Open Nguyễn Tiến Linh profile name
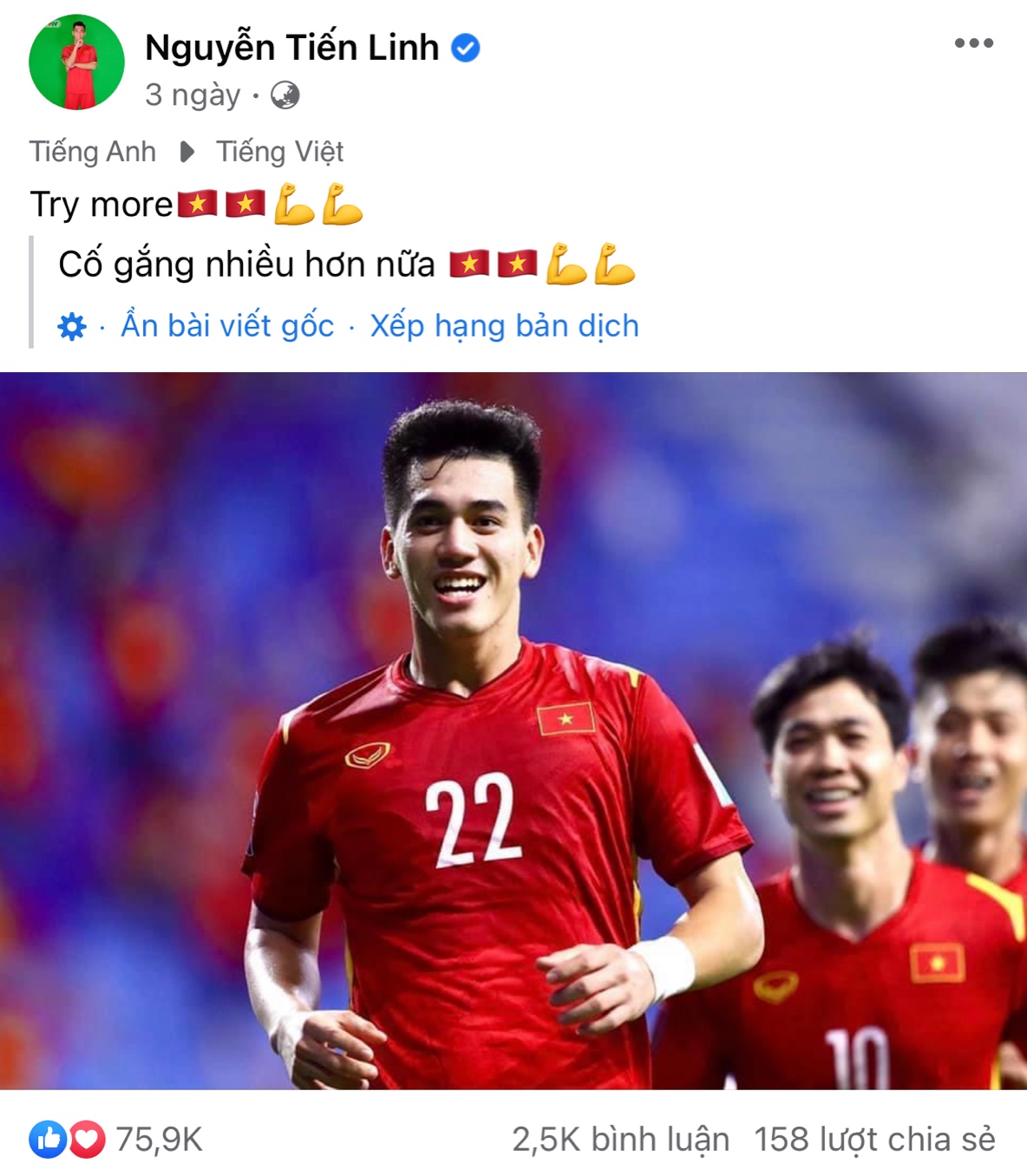 tap(292, 48)
